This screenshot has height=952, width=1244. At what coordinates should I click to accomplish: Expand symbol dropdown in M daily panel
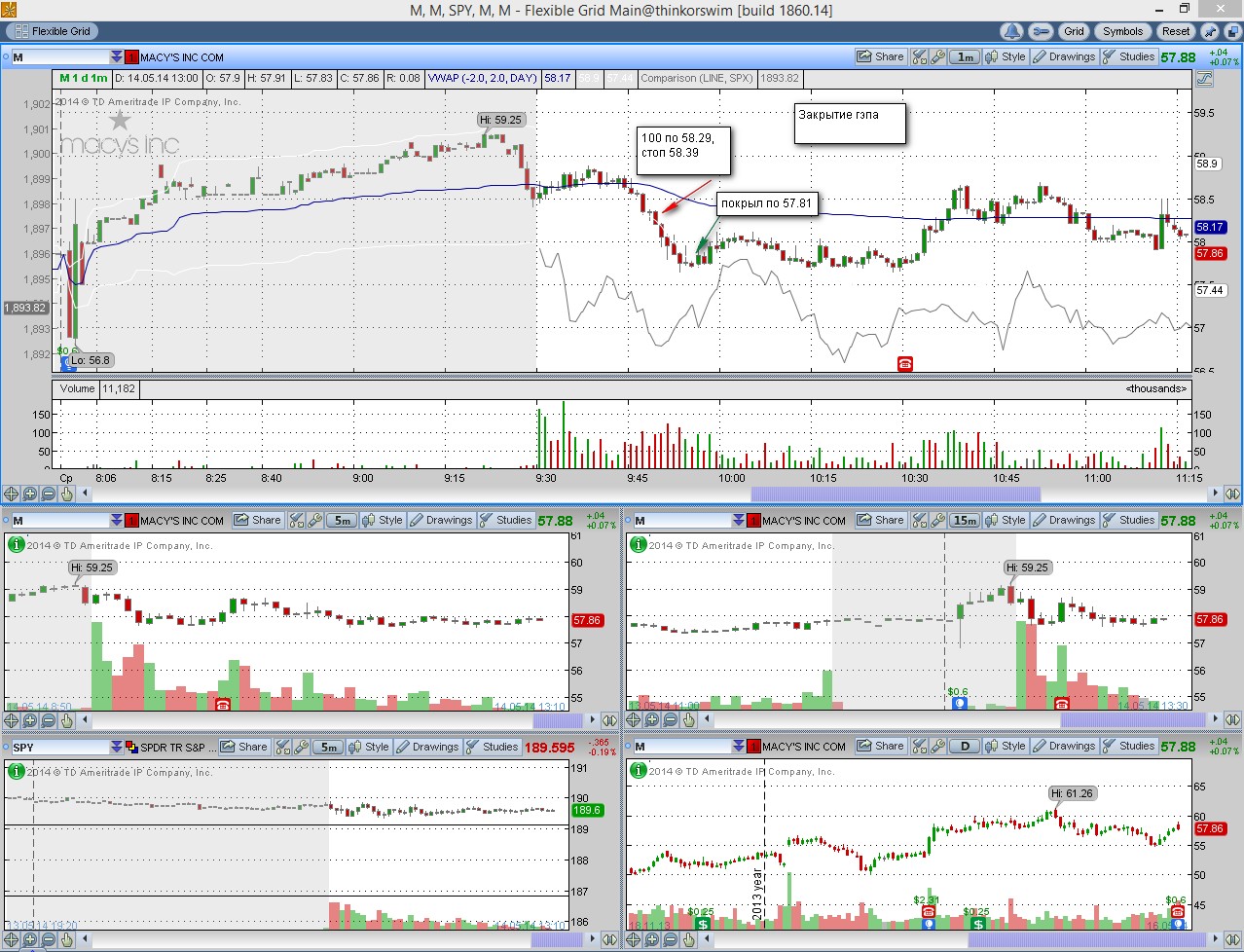pos(739,747)
